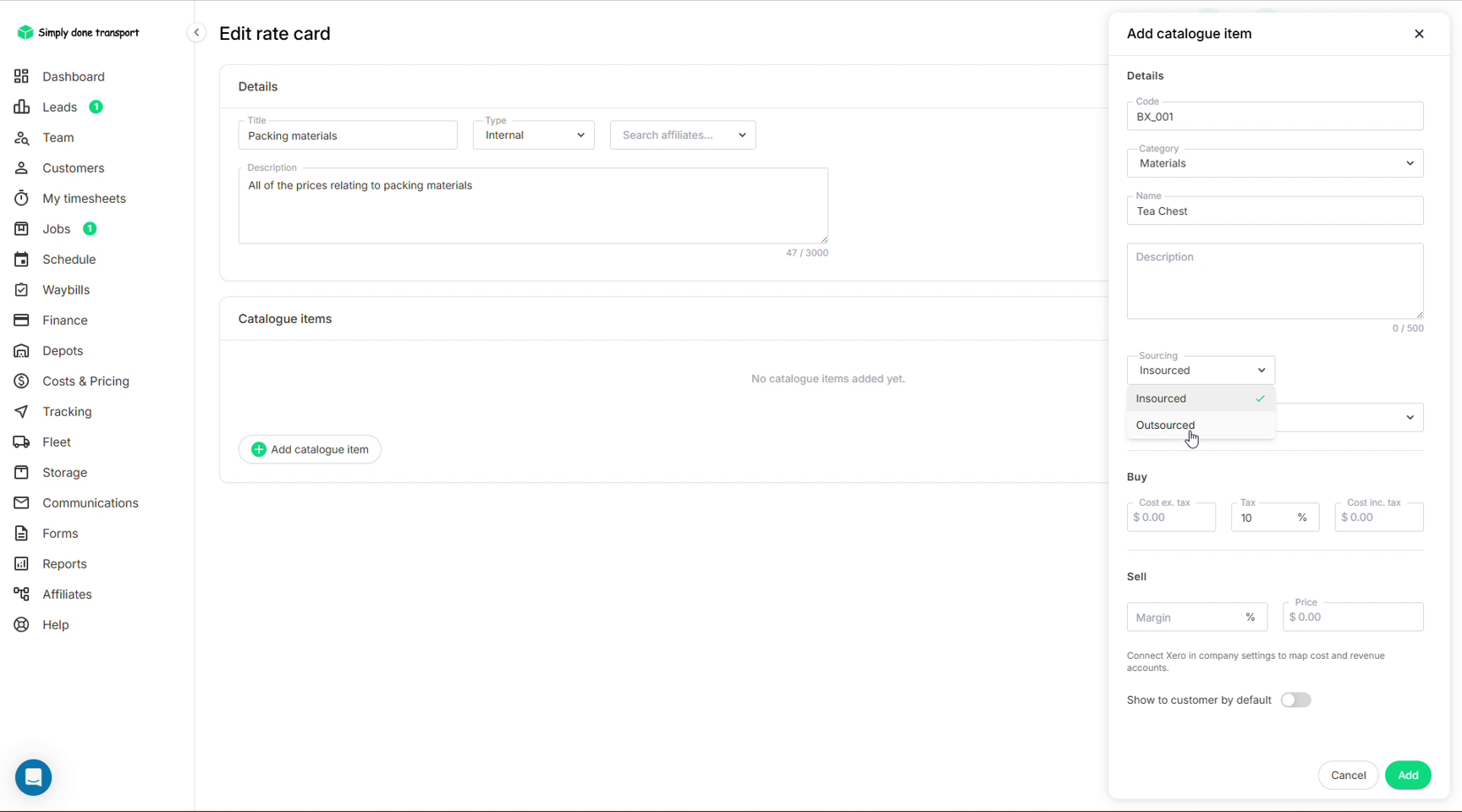
Task: Open the Finance card icon
Action: click(21, 320)
